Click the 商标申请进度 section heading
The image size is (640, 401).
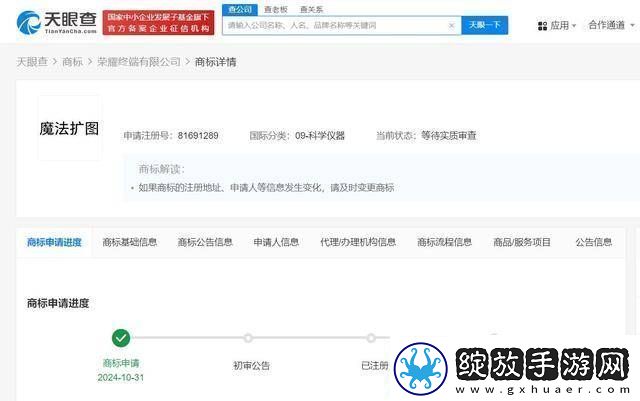click(x=58, y=303)
